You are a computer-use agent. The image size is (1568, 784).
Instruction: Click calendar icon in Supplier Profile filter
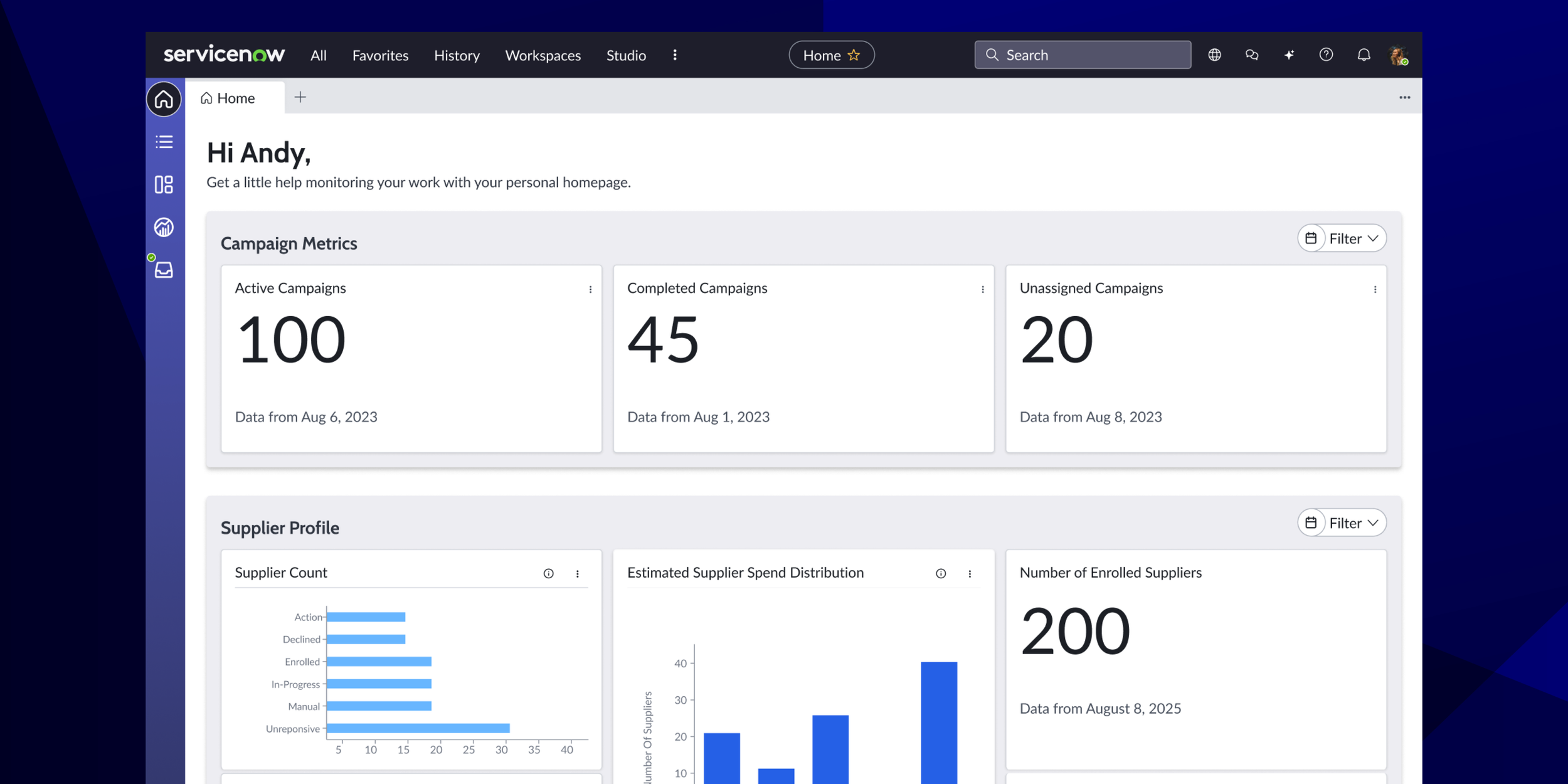coord(1311,522)
